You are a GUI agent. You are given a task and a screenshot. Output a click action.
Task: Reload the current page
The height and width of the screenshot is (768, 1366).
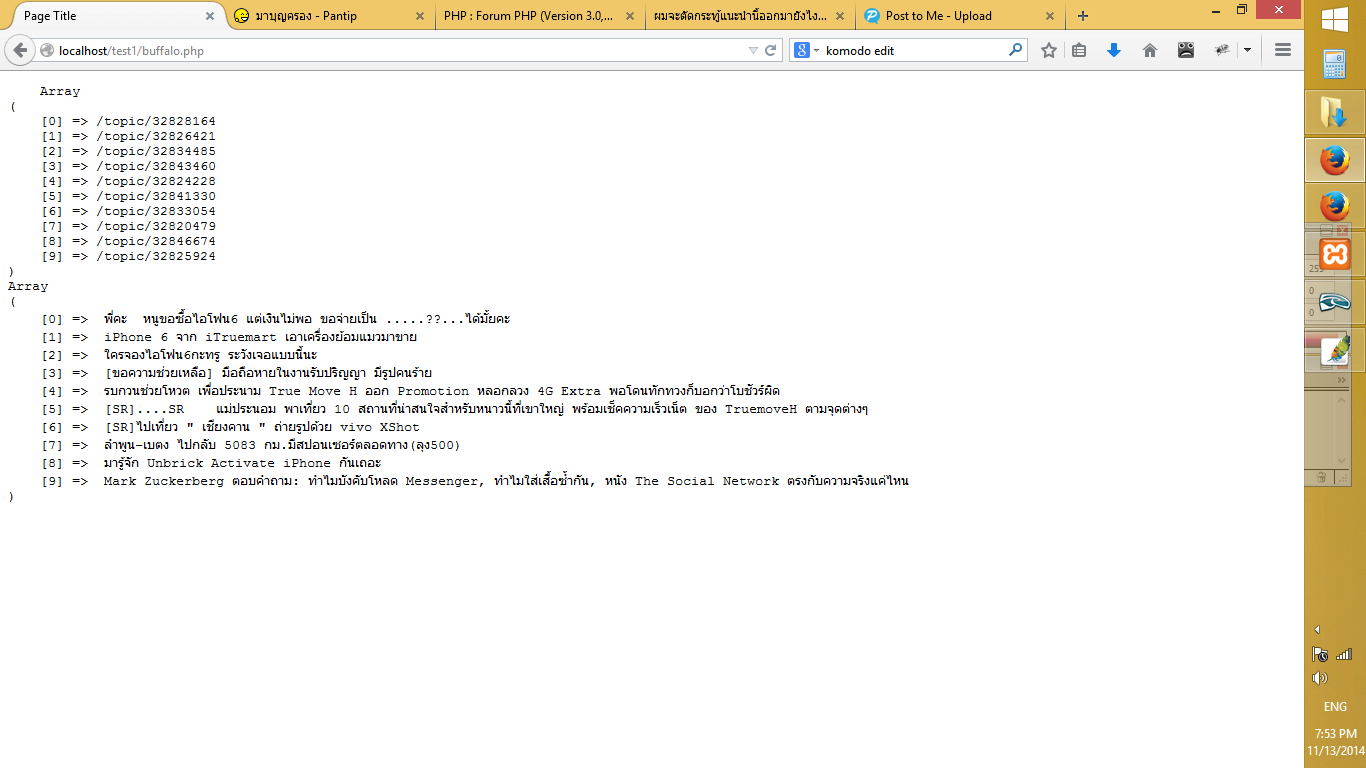[x=771, y=50]
